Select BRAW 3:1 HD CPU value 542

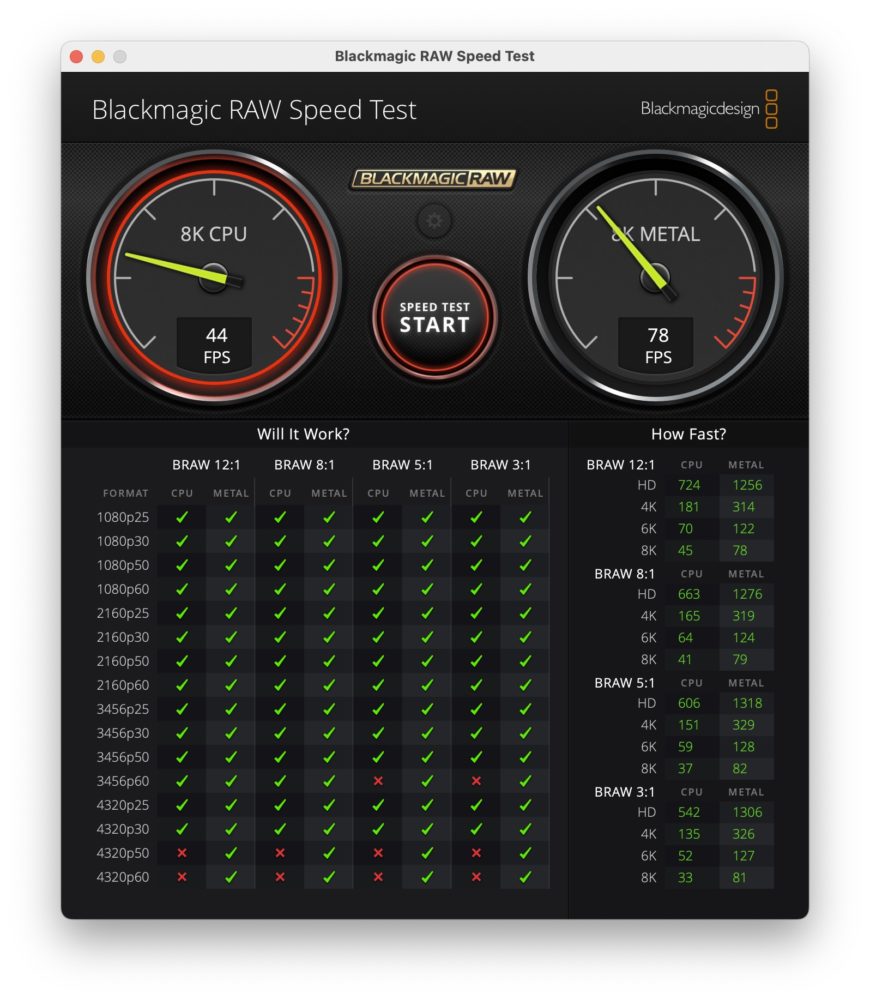click(689, 812)
